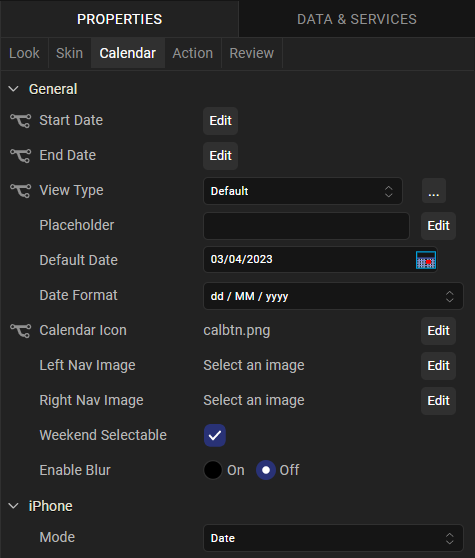This screenshot has width=475, height=558.
Task: Click the fork icon beside End Date
Action: tap(21, 156)
